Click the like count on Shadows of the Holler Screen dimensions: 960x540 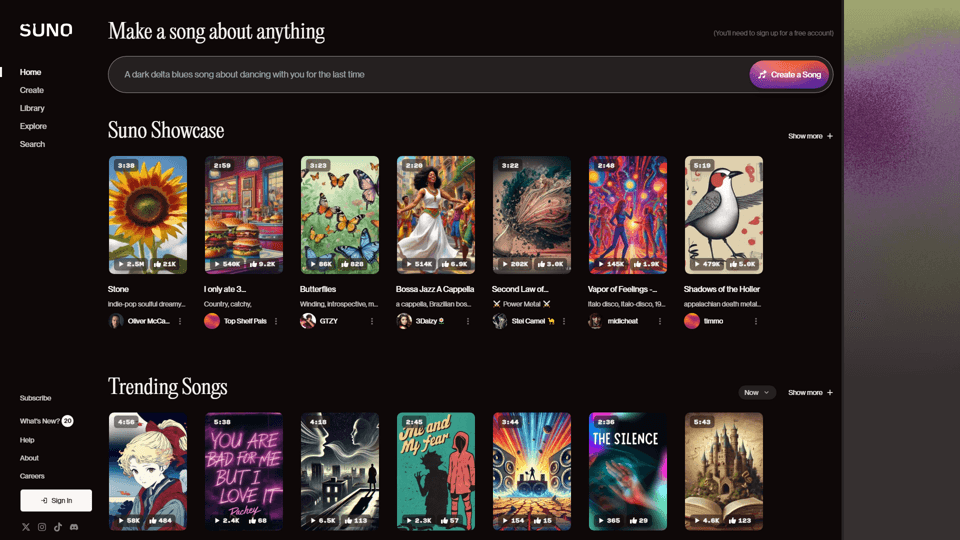(x=741, y=264)
